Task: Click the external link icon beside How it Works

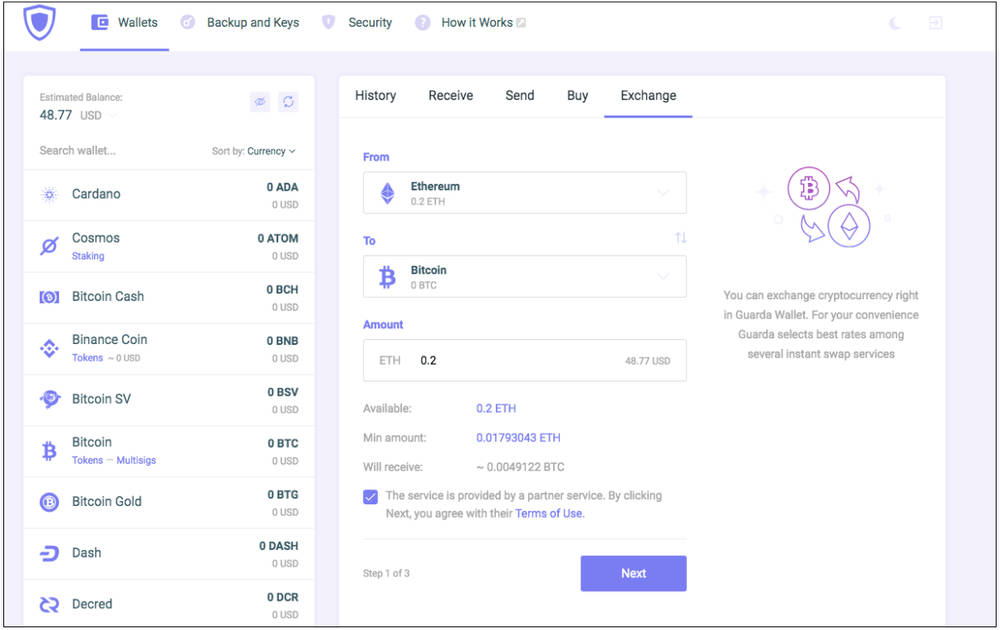Action: [x=521, y=23]
